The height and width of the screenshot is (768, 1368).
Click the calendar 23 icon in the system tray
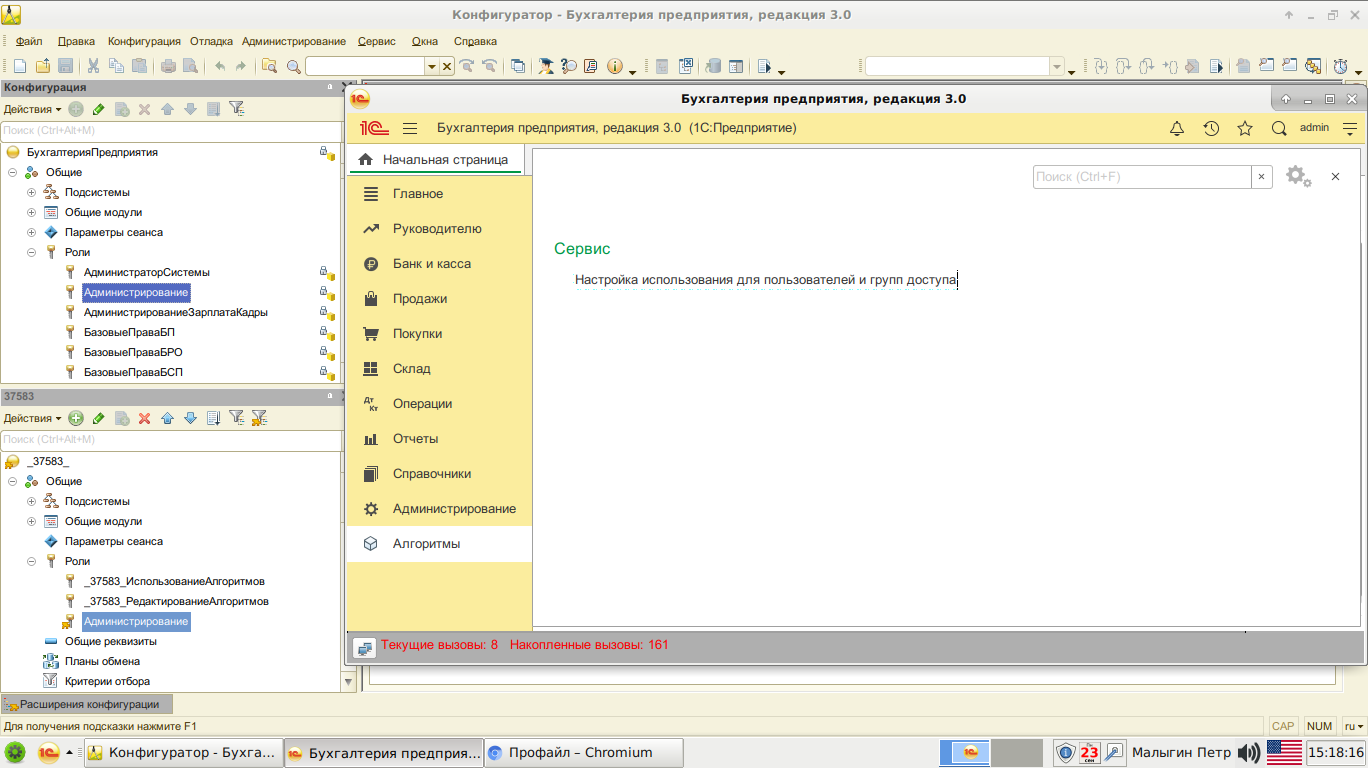pyautogui.click(x=1090, y=753)
